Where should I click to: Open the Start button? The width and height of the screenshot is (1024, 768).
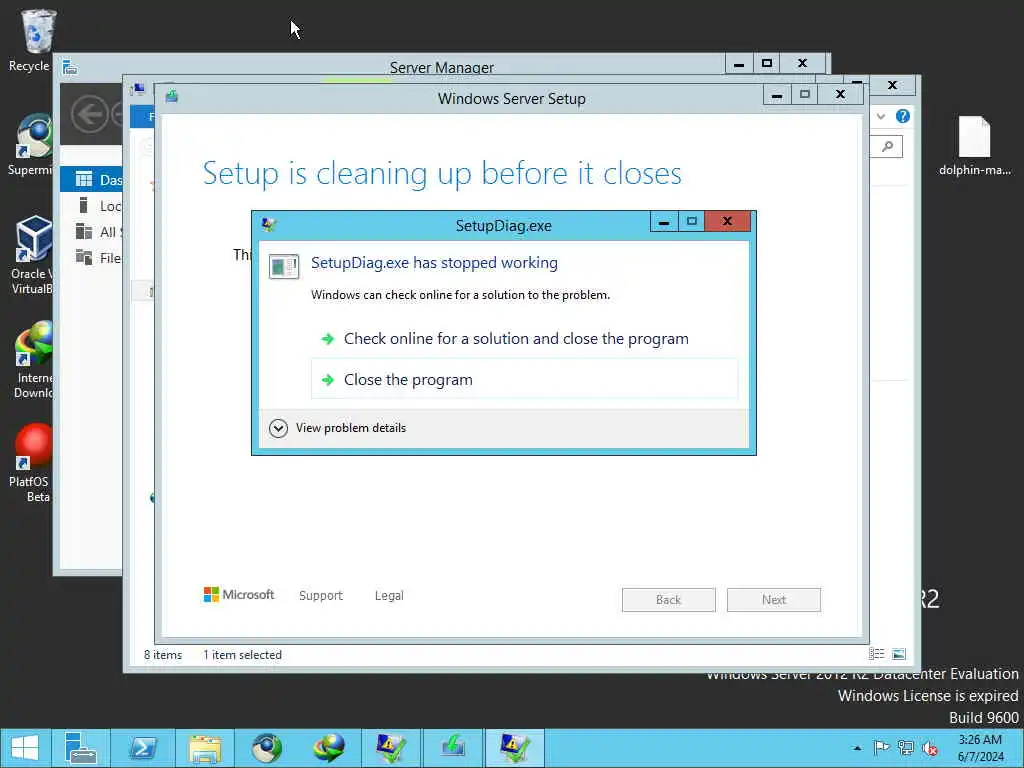[25, 748]
